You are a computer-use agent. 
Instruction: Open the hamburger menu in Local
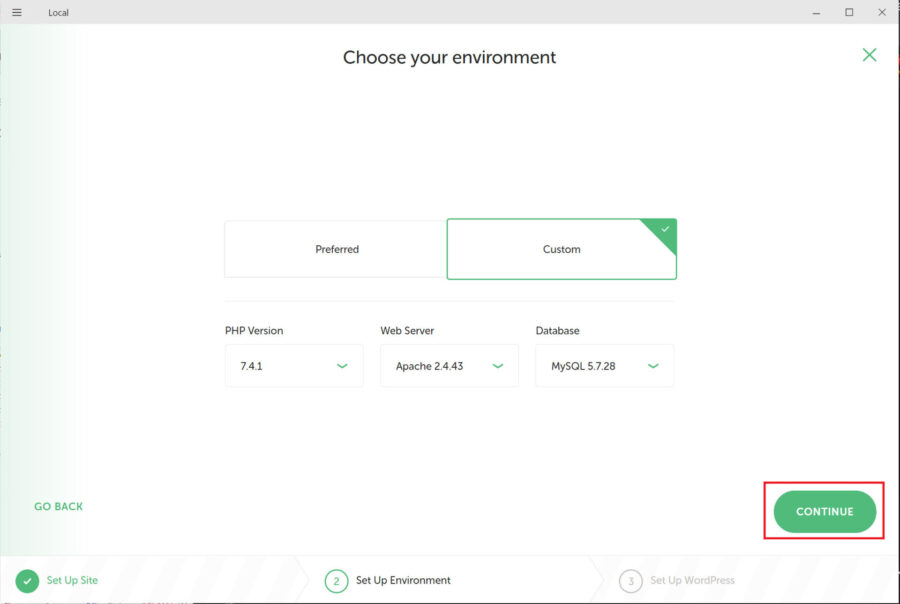point(17,12)
